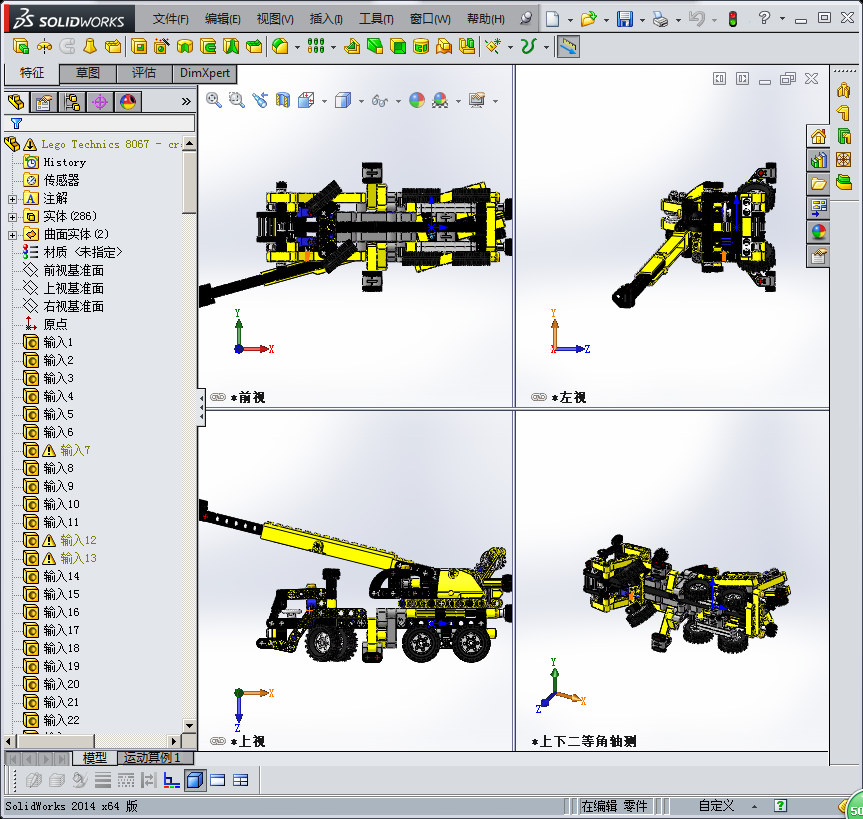
Task: Open the ConfigurationManager tab icon
Action: click(x=72, y=102)
